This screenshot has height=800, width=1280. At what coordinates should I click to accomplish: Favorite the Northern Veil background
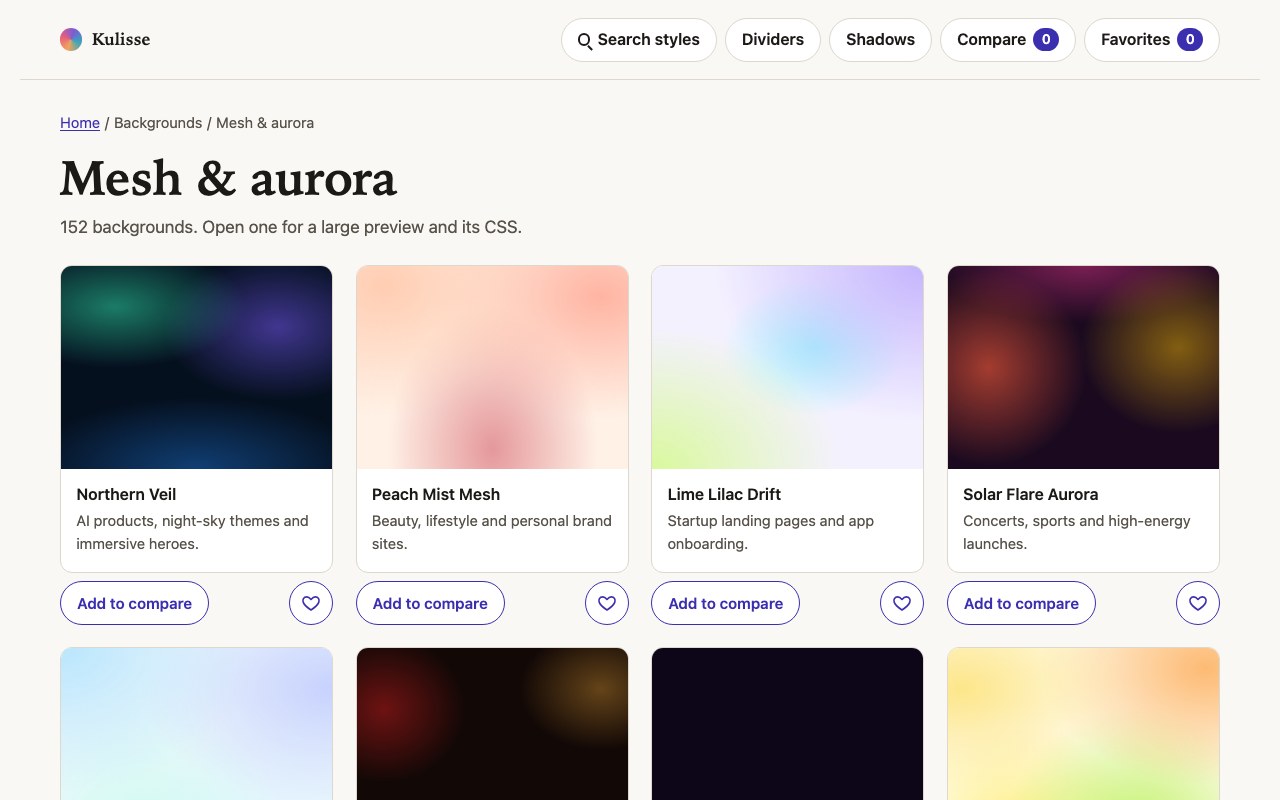tap(311, 603)
